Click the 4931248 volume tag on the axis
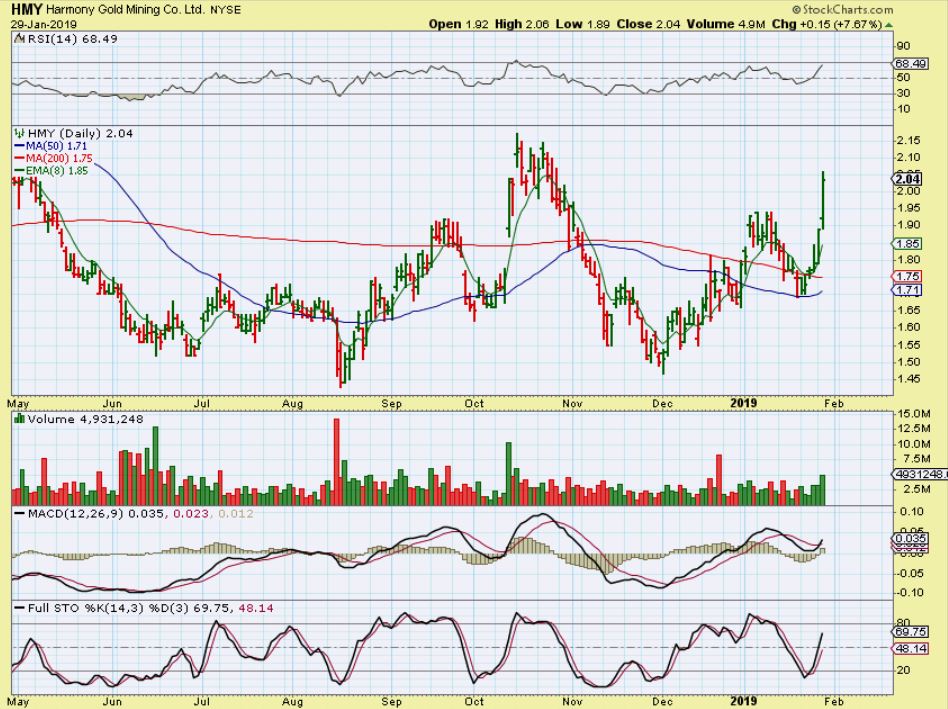This screenshot has height=709, width=948. tap(920, 474)
